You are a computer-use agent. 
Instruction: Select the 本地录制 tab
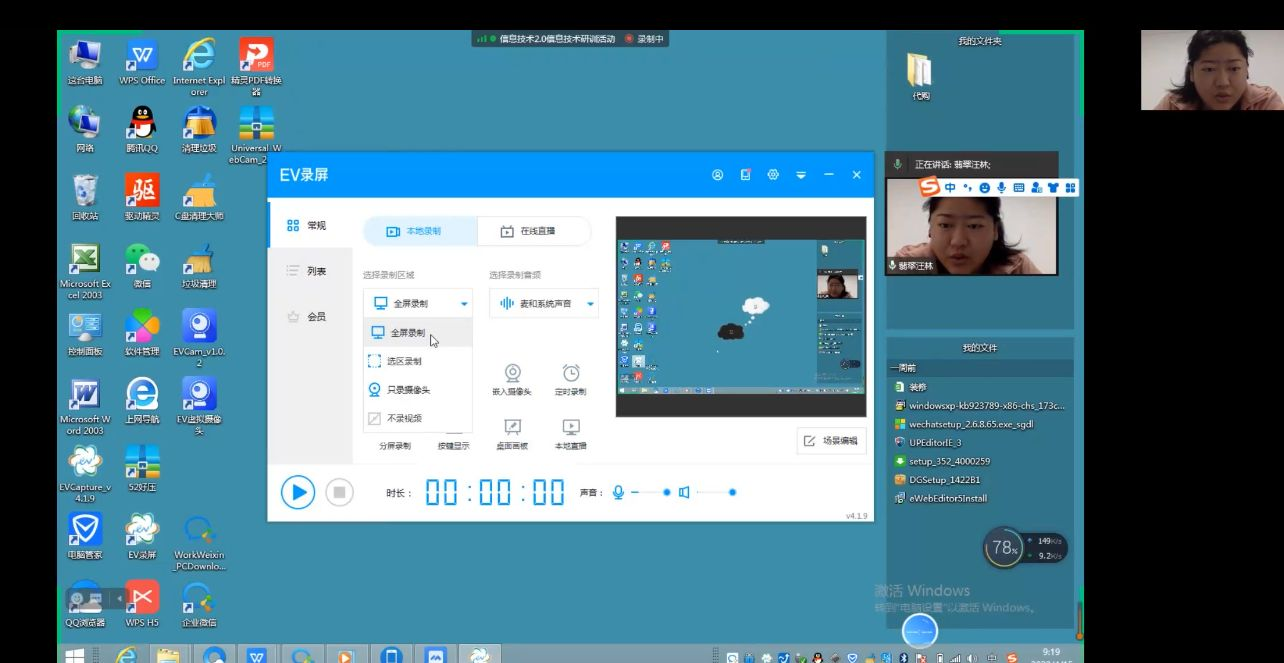pyautogui.click(x=420, y=231)
